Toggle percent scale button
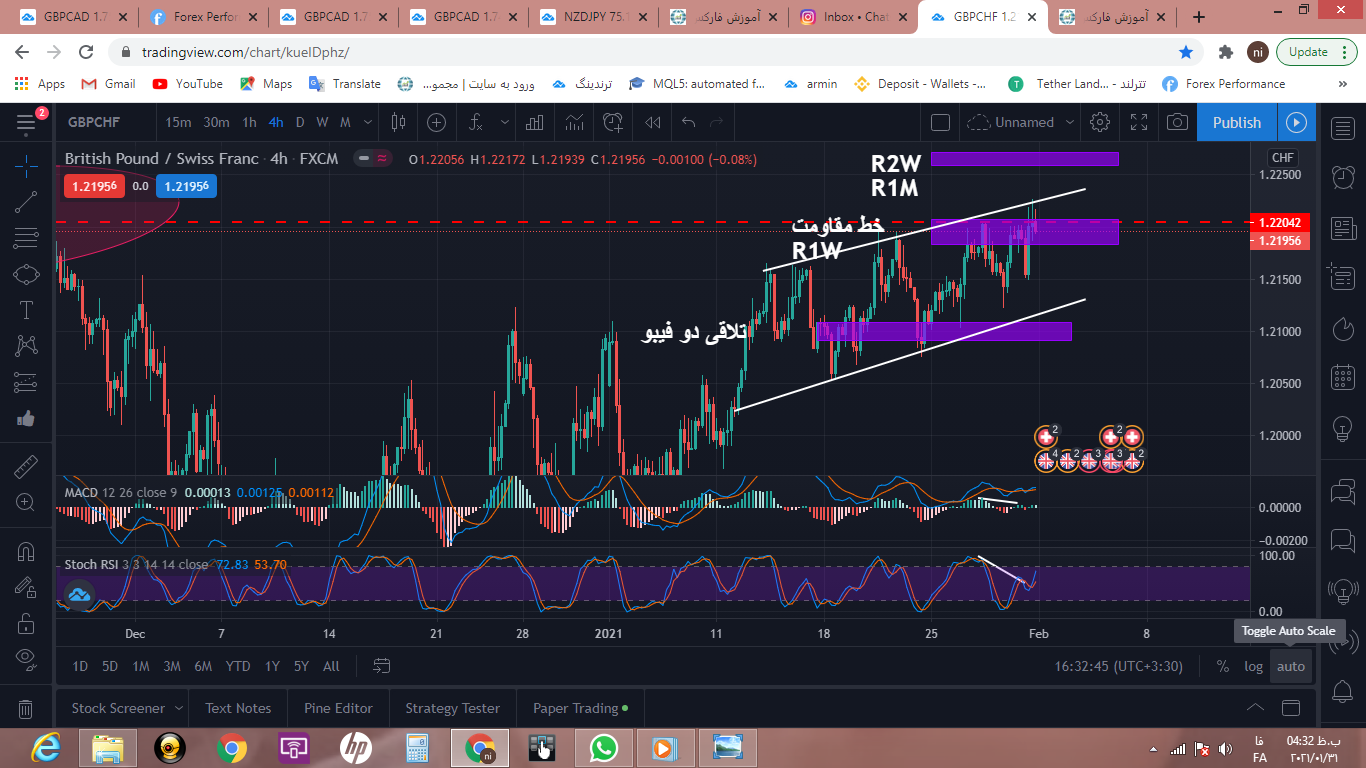 coord(1222,666)
